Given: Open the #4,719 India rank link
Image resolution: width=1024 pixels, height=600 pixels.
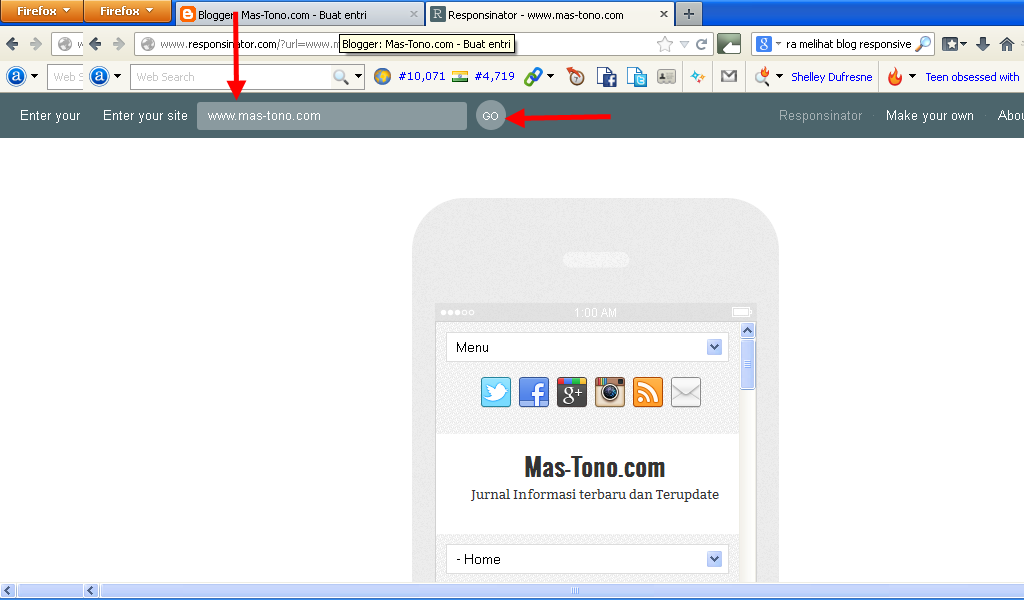Looking at the screenshot, I should [494, 76].
